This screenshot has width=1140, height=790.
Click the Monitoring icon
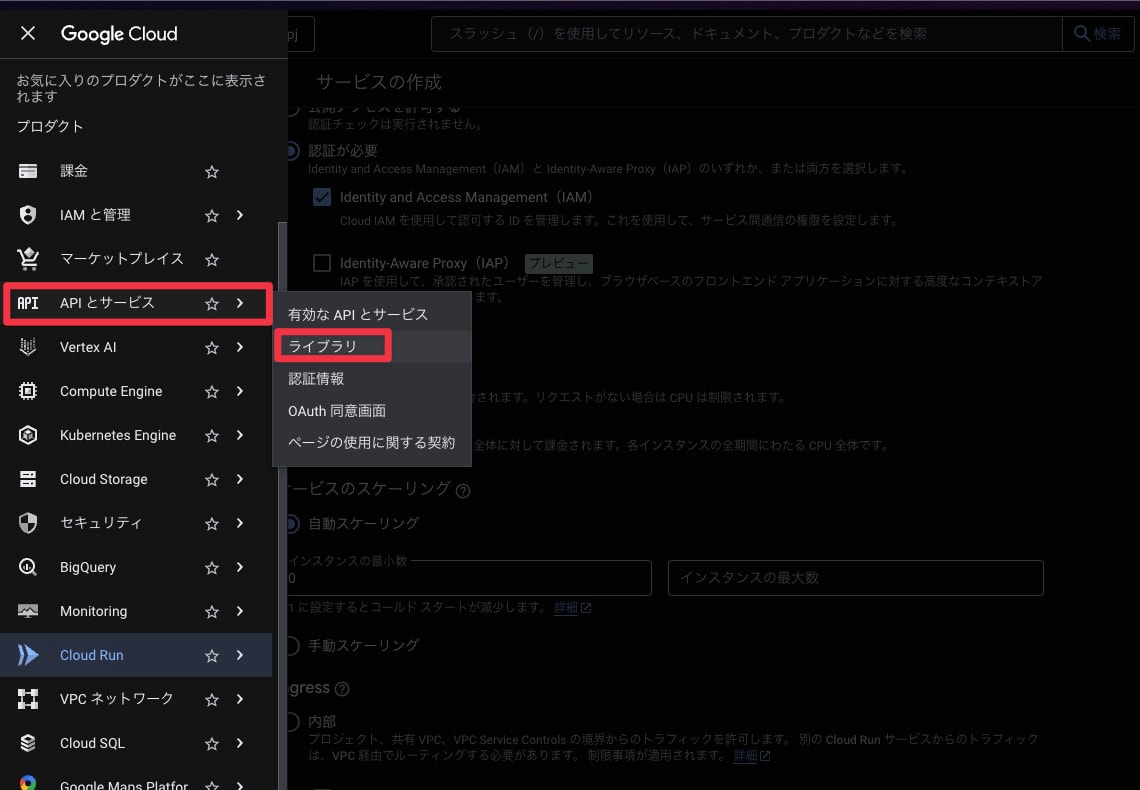(28, 611)
